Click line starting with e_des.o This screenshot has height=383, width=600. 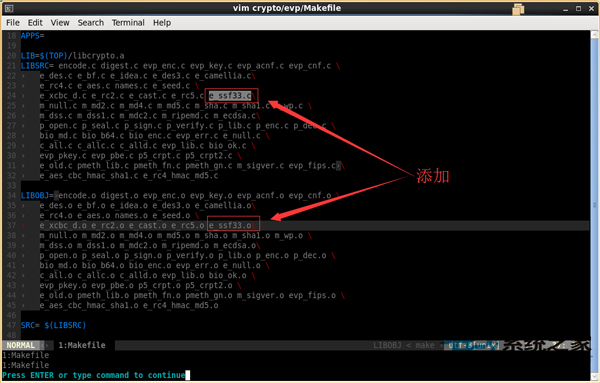[x=147, y=205]
